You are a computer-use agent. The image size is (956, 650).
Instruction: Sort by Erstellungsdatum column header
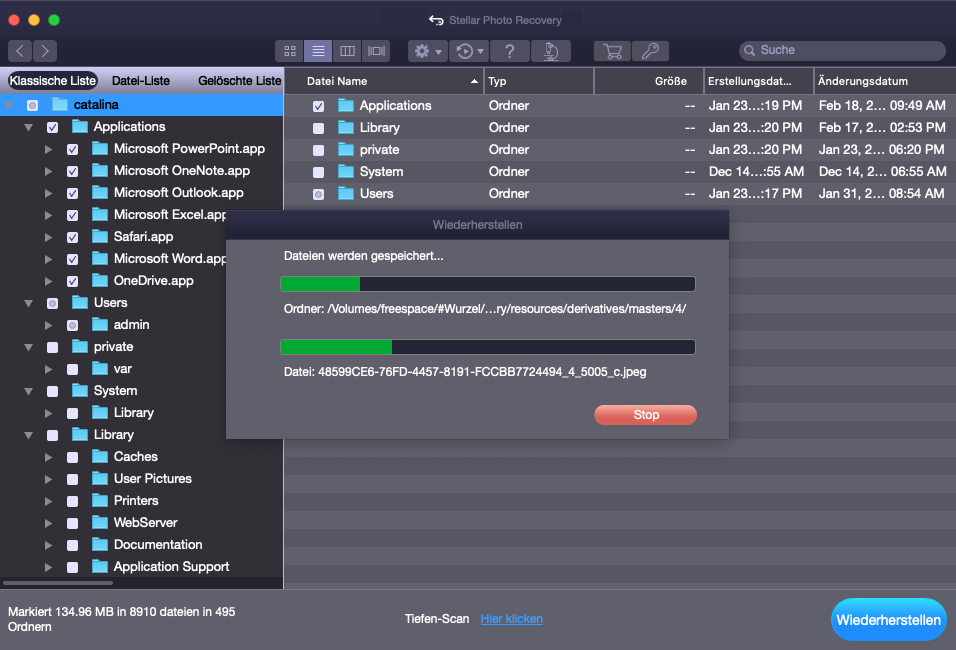click(758, 81)
